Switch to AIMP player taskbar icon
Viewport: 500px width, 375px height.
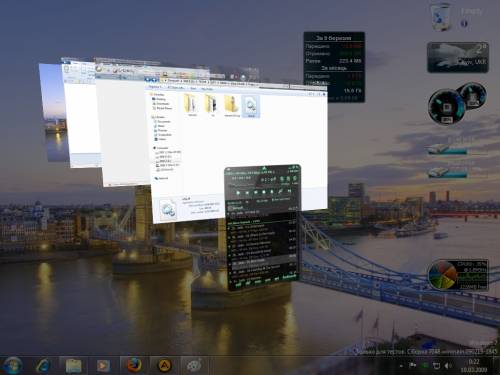pyautogui.click(x=164, y=366)
